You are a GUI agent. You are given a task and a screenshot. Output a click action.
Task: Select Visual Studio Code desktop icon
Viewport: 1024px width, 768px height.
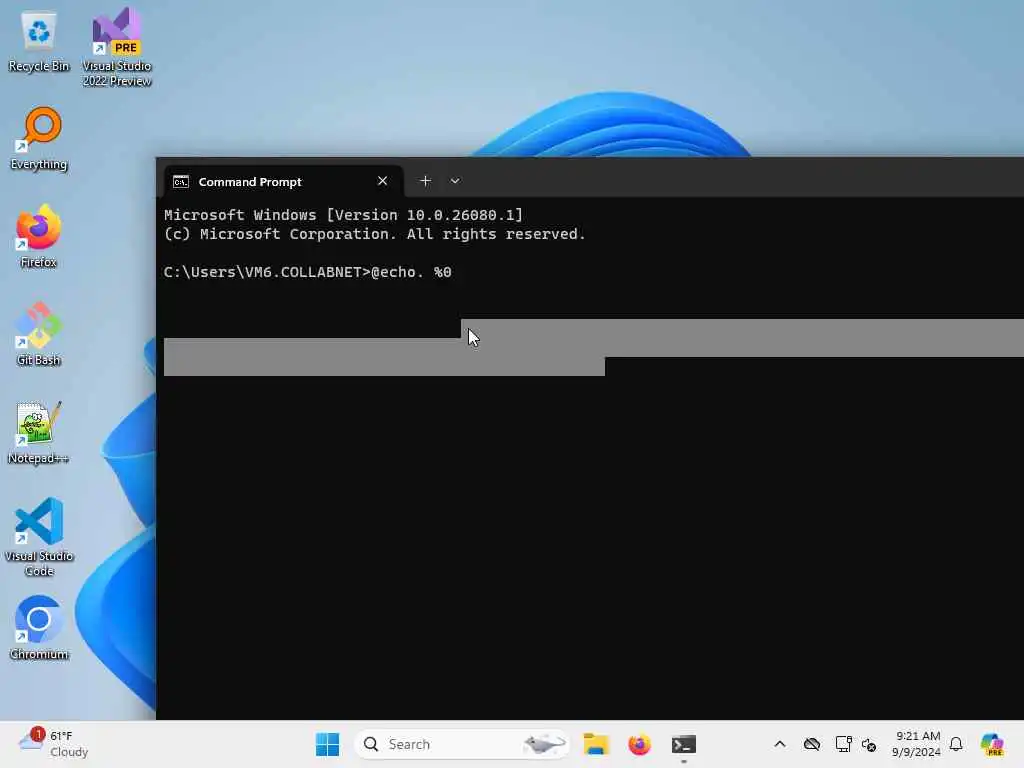tap(39, 537)
